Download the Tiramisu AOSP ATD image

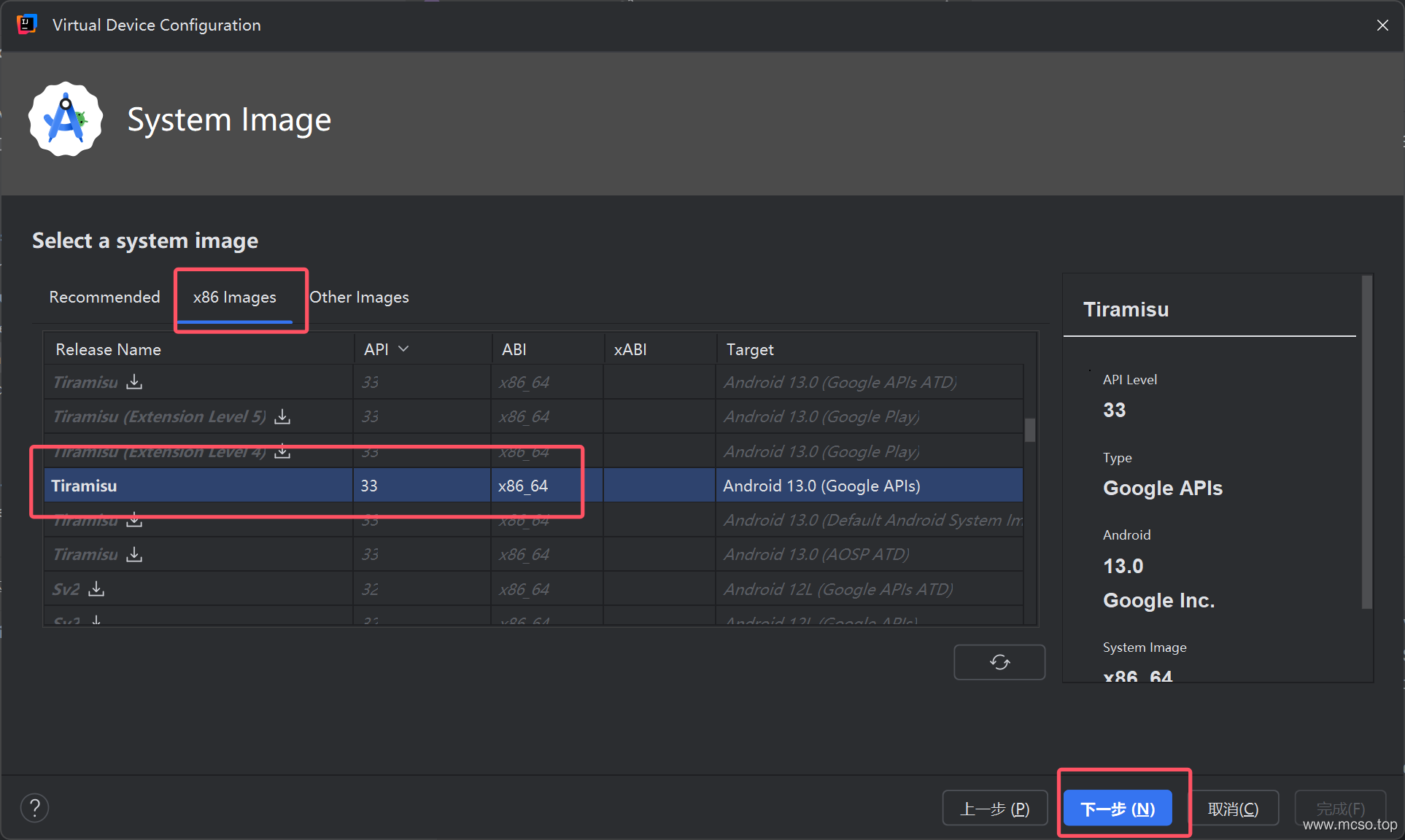pyautogui.click(x=134, y=554)
